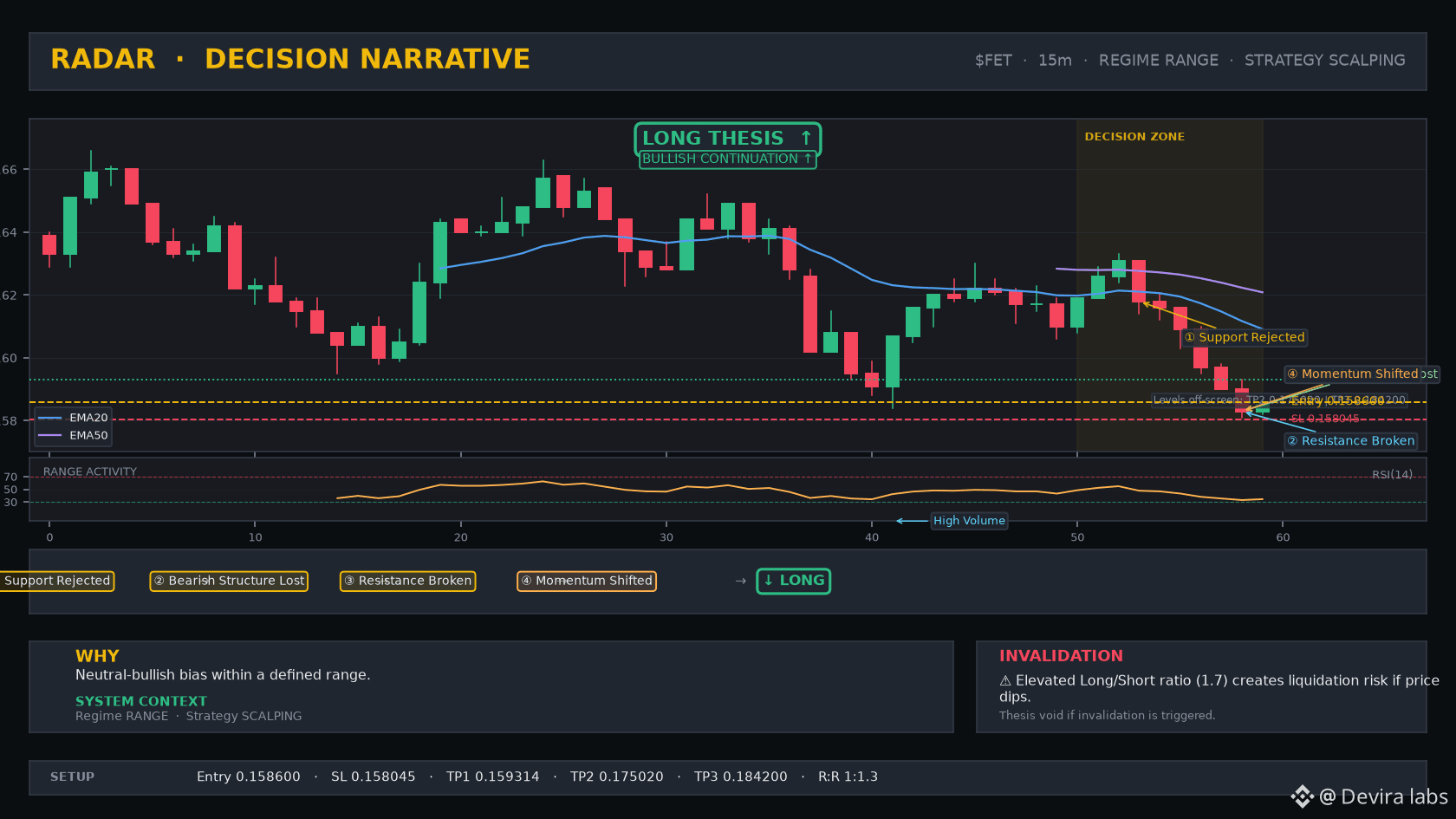1456x819 pixels.
Task: Click the SYSTEM CONTEXT heading
Action: (x=141, y=701)
